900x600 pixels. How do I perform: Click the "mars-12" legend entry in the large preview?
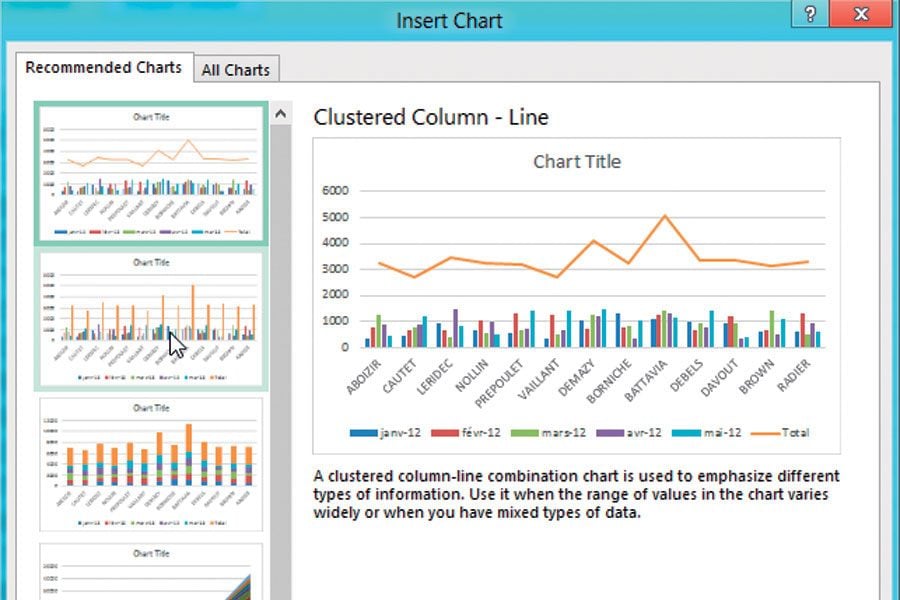tap(548, 432)
